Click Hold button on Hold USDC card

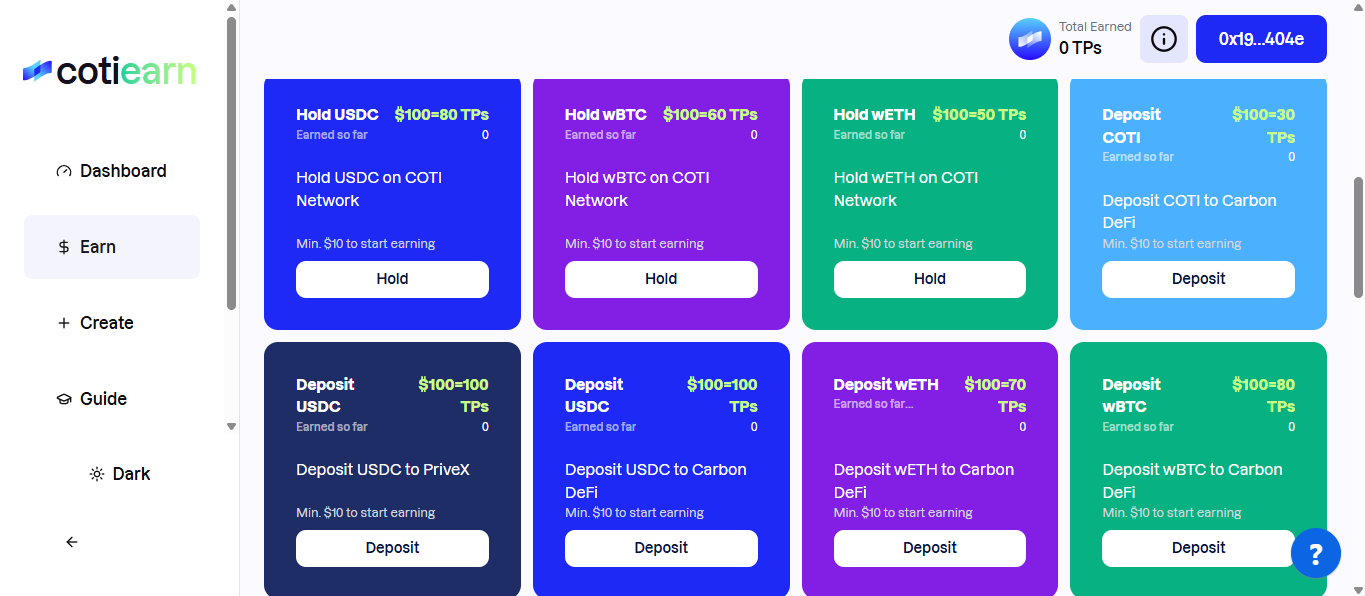392,279
